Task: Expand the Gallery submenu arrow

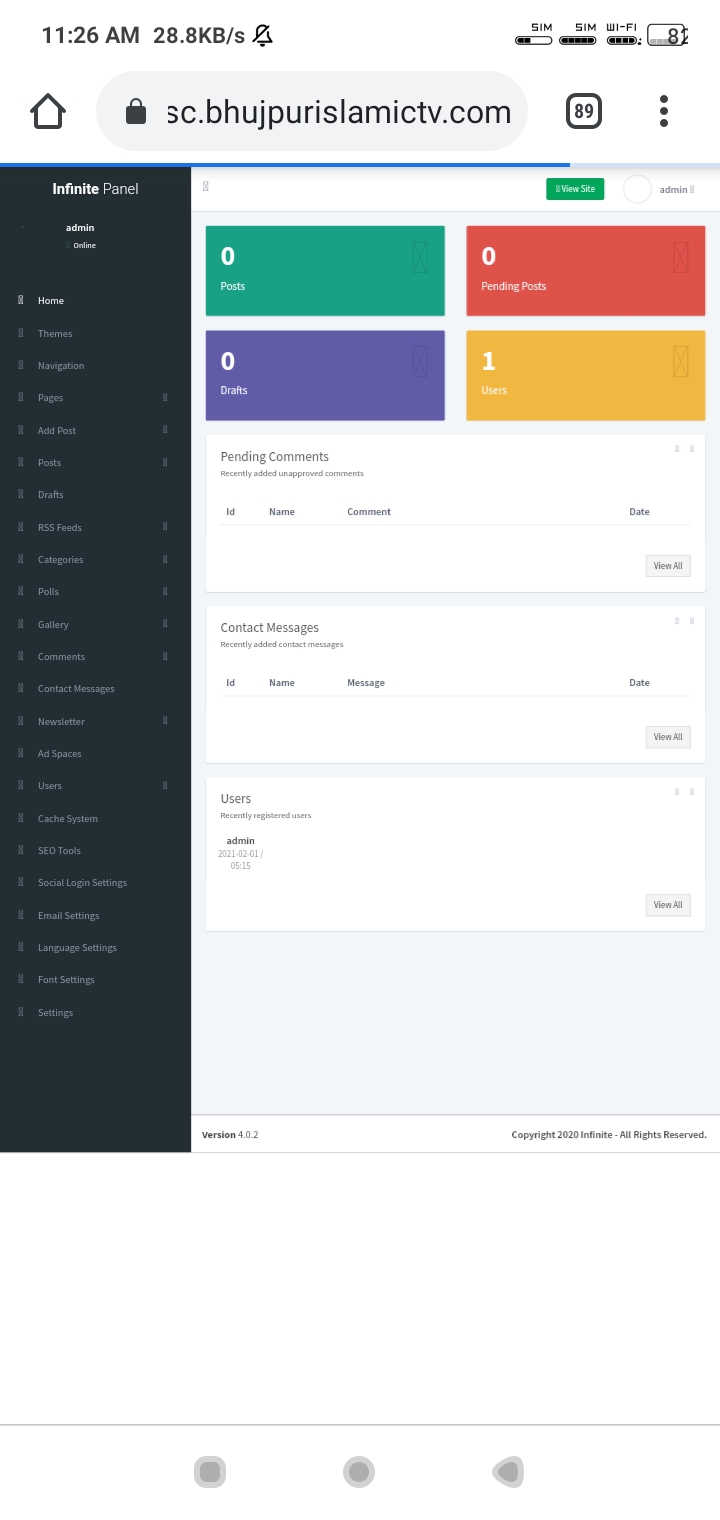Action: pos(165,624)
